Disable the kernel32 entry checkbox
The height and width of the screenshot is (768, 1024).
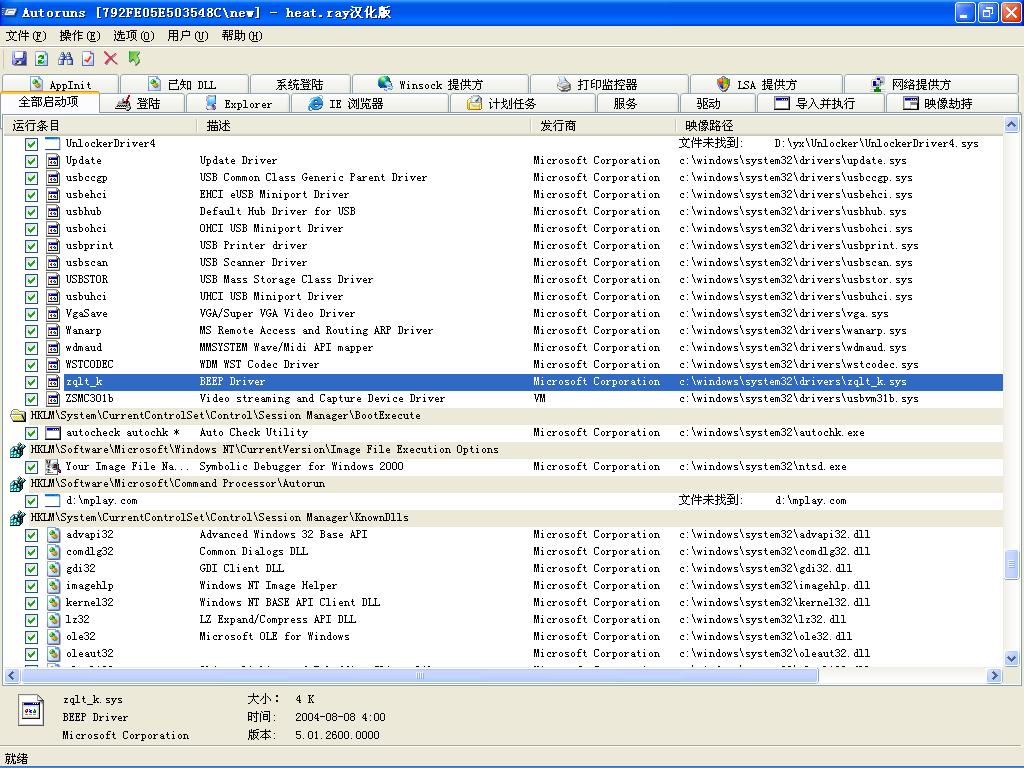tap(32, 603)
